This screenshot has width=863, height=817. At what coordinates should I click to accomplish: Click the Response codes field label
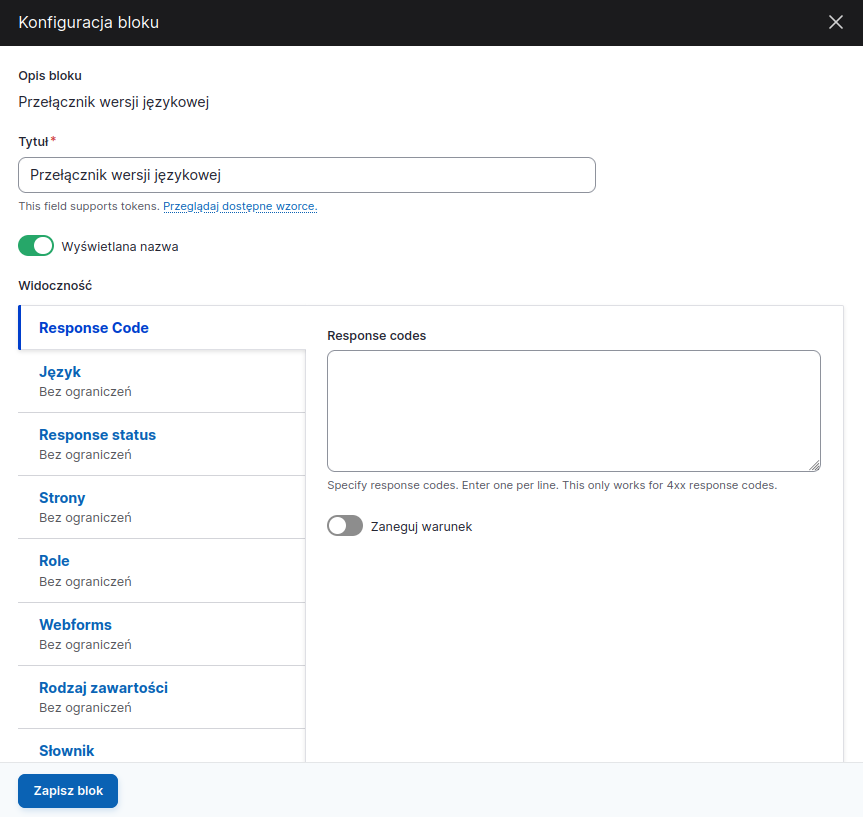pos(376,336)
